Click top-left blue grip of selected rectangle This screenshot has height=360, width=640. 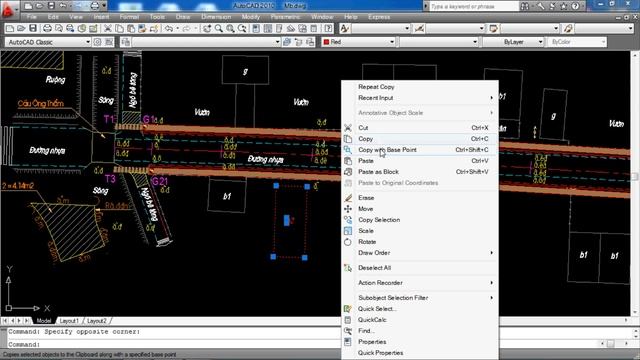(276, 186)
